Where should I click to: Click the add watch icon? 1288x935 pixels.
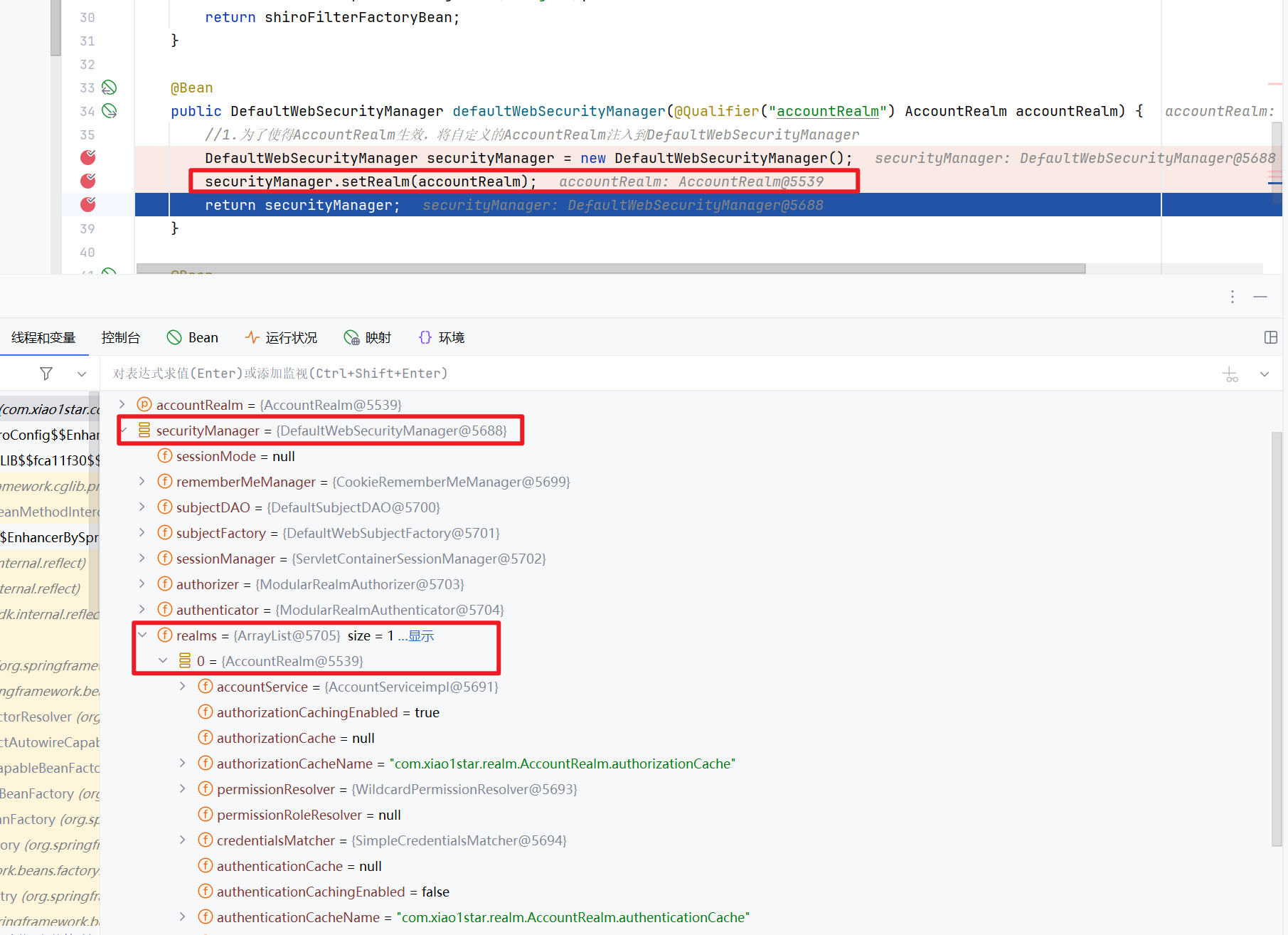point(1230,374)
